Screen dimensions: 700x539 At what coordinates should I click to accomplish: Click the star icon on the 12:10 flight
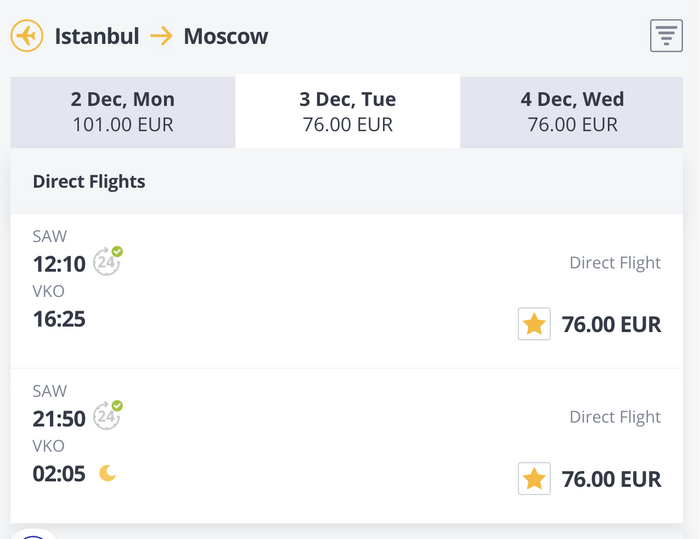(x=534, y=324)
